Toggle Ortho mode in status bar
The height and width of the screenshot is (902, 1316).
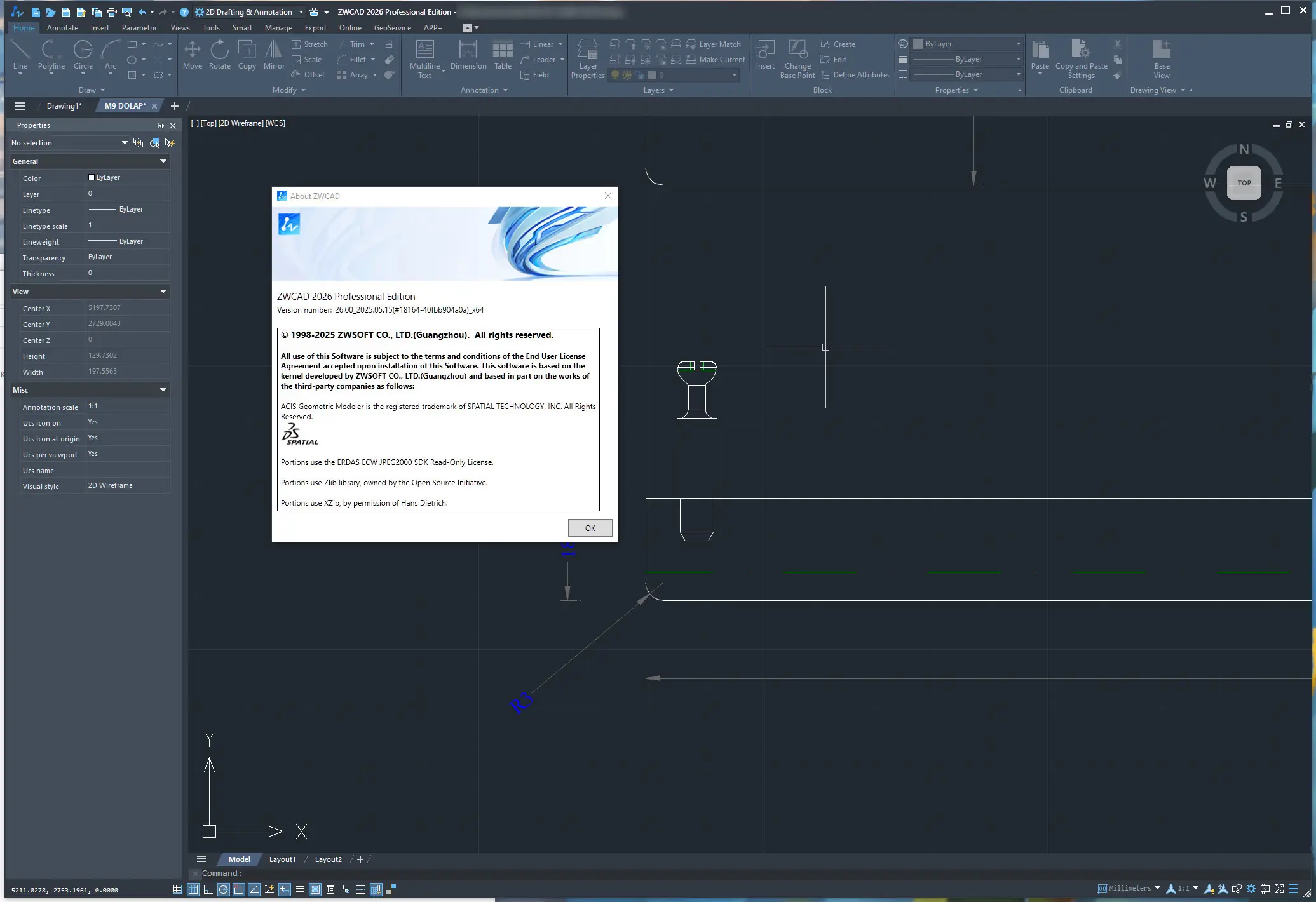tap(208, 889)
